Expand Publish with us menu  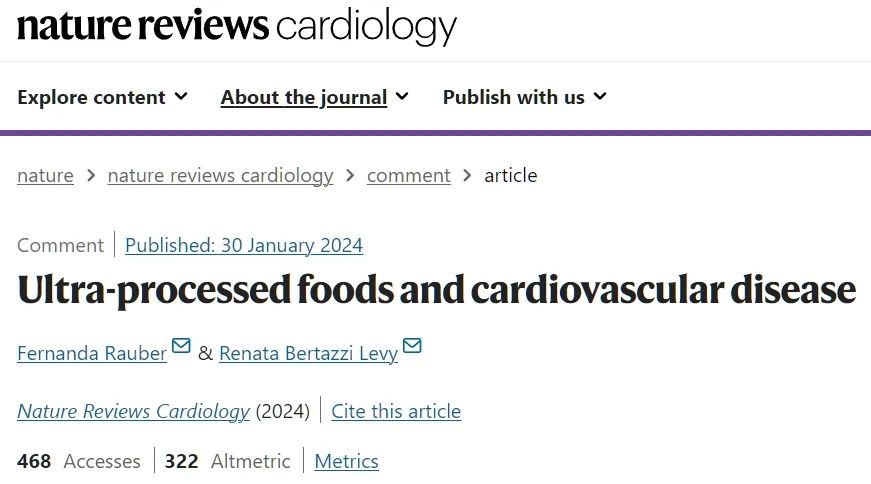click(x=524, y=97)
